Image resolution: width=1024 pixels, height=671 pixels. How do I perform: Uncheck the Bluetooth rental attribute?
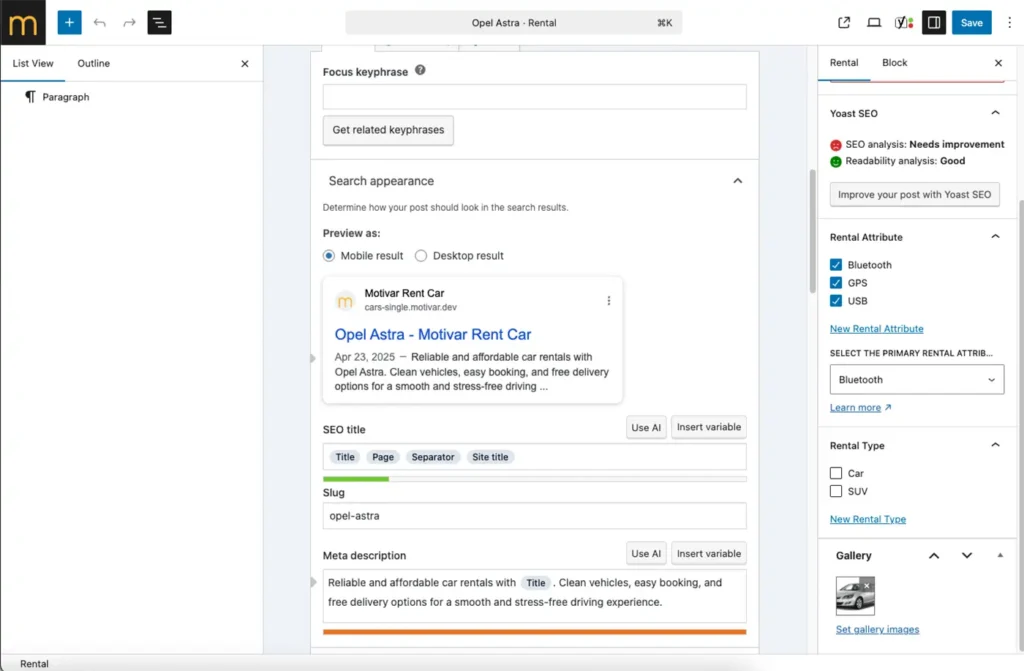click(836, 265)
